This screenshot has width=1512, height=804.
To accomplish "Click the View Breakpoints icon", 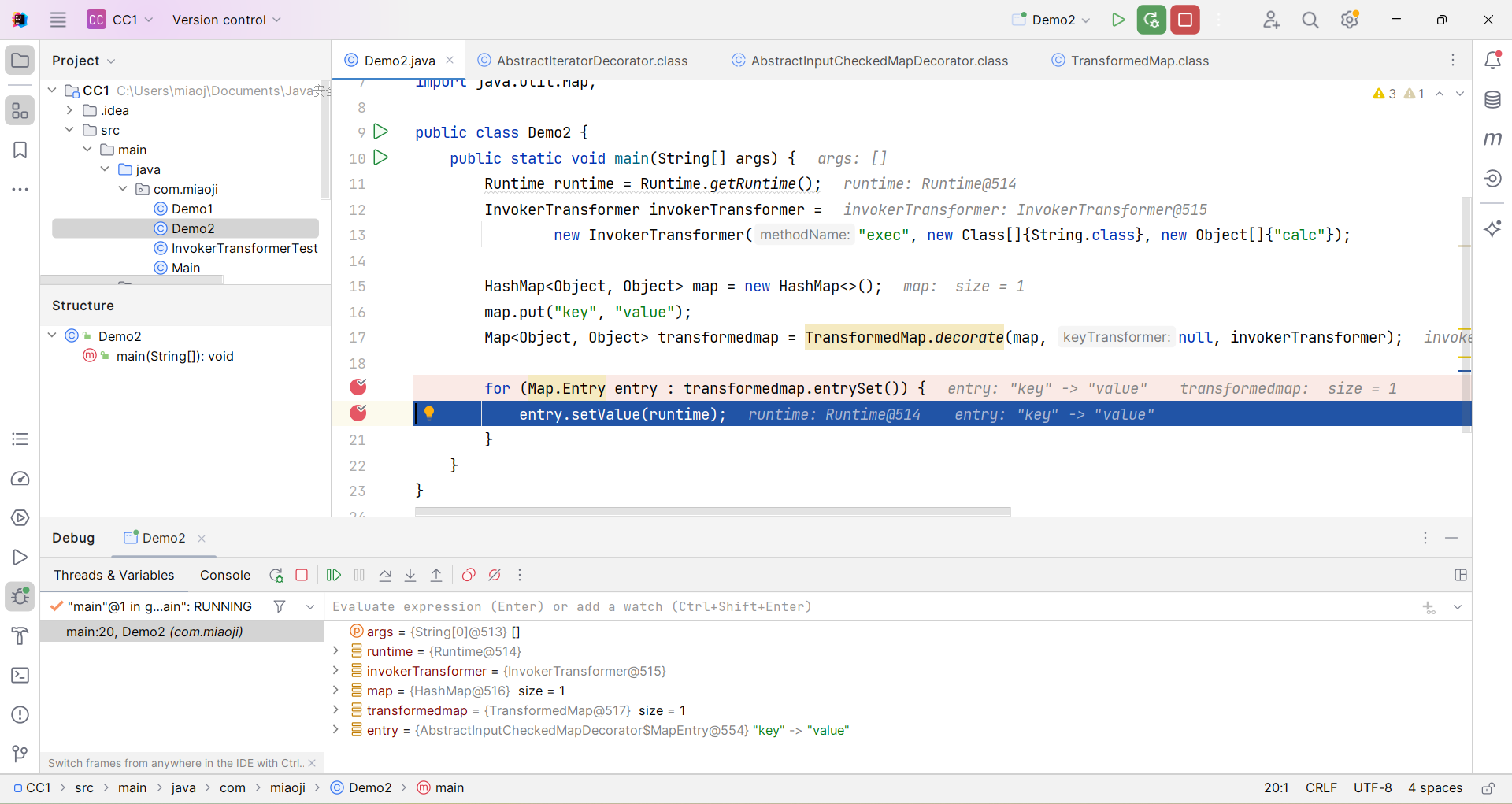I will click(x=469, y=576).
